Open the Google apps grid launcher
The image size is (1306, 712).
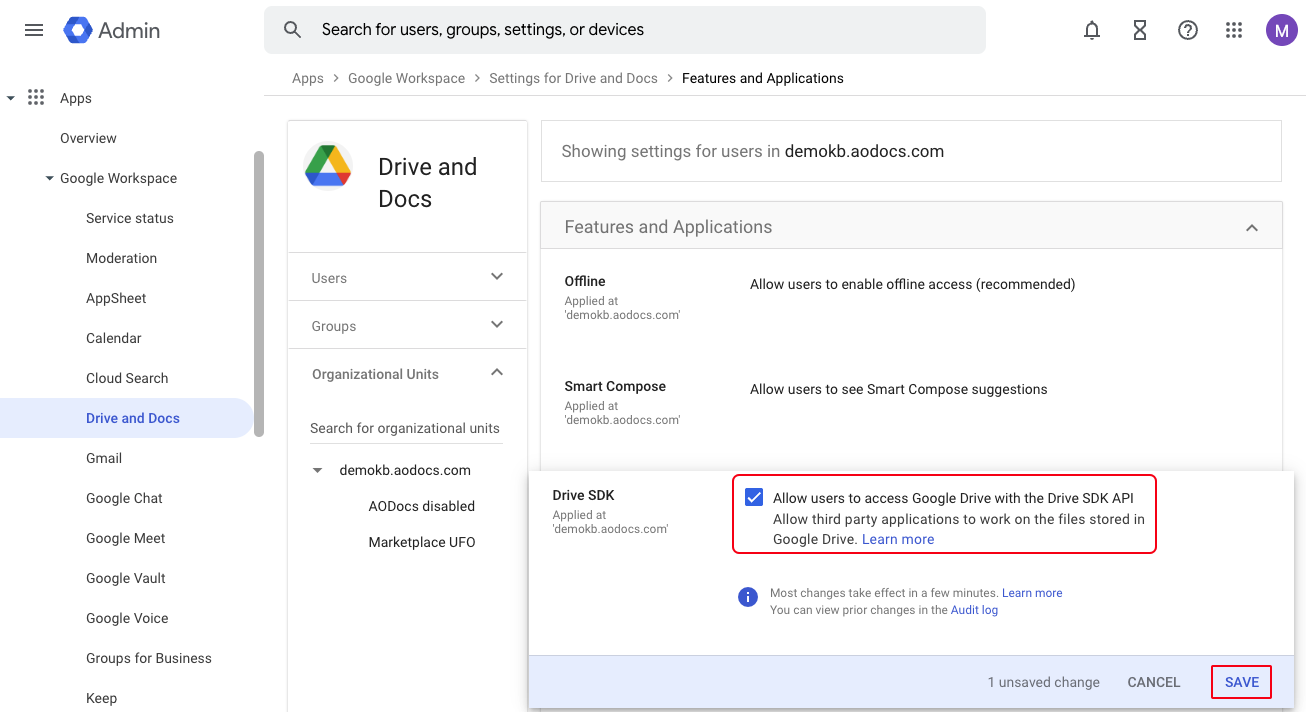pyautogui.click(x=1234, y=30)
